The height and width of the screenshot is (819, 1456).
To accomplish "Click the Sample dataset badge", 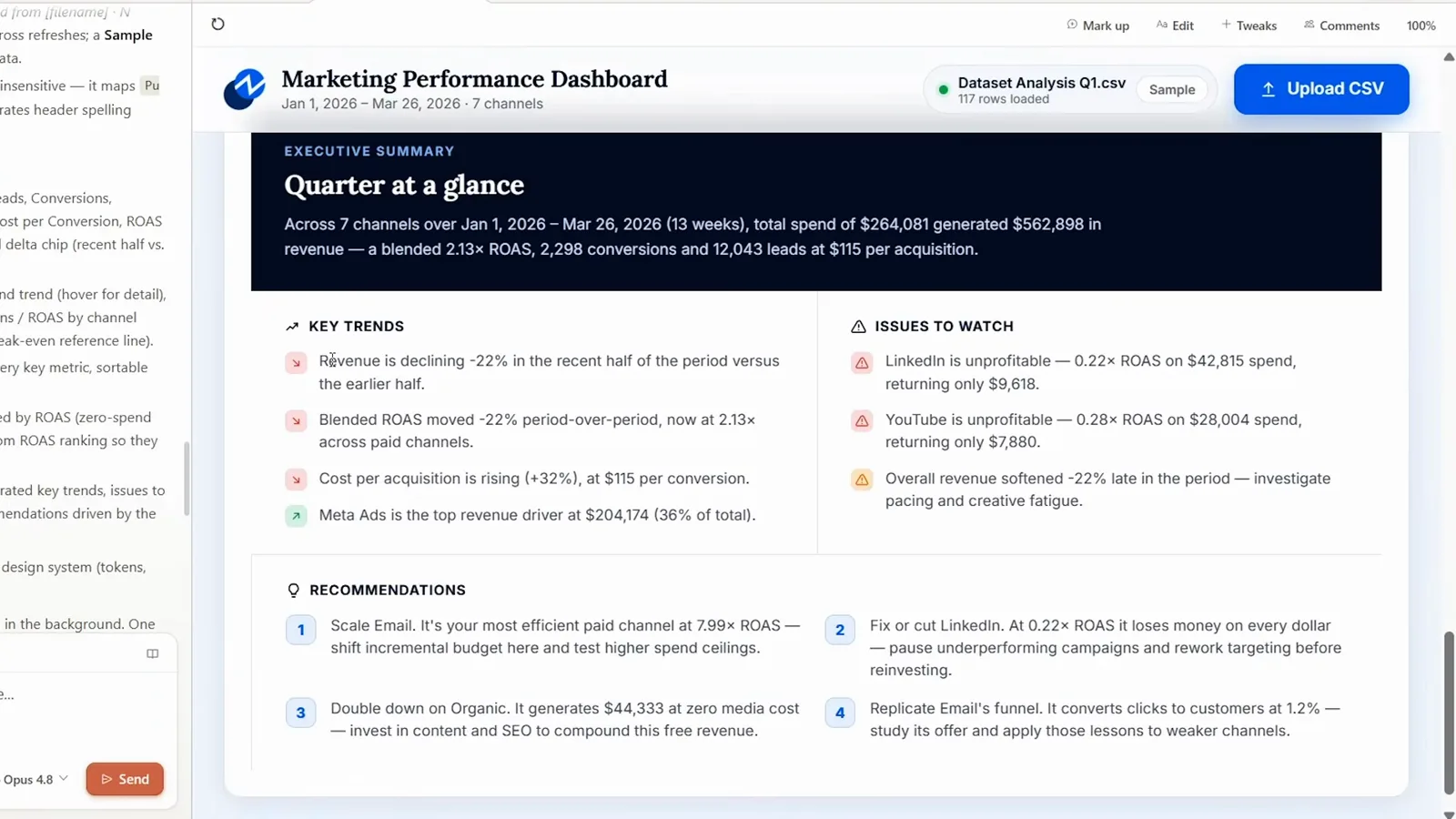I will pyautogui.click(x=1172, y=89).
